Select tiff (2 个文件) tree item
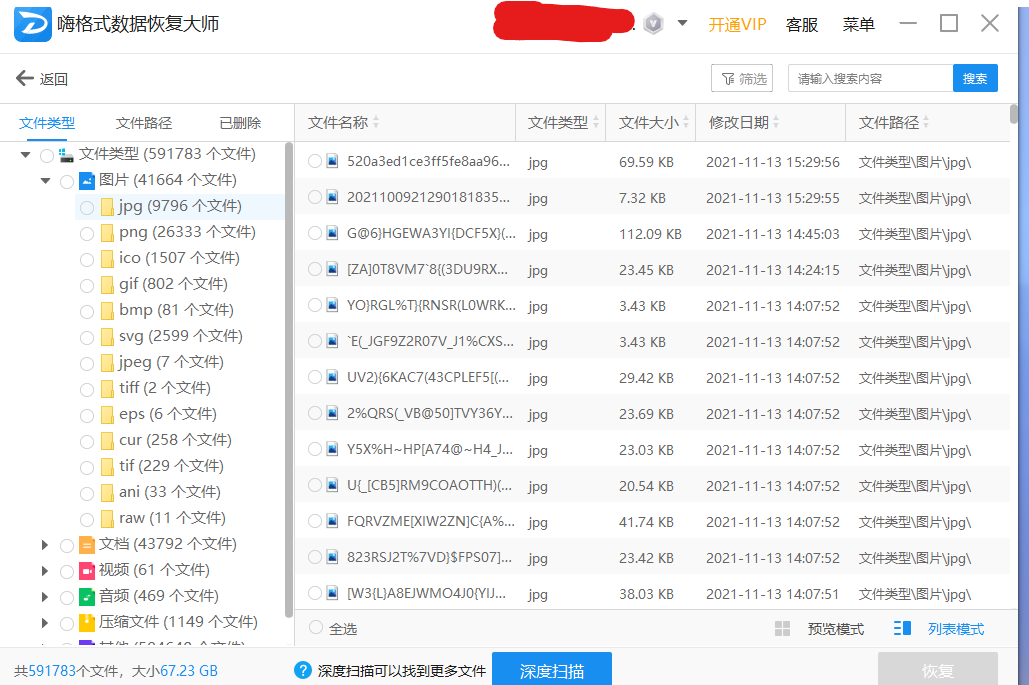Screen dimensions: 1029x685 pos(165,388)
